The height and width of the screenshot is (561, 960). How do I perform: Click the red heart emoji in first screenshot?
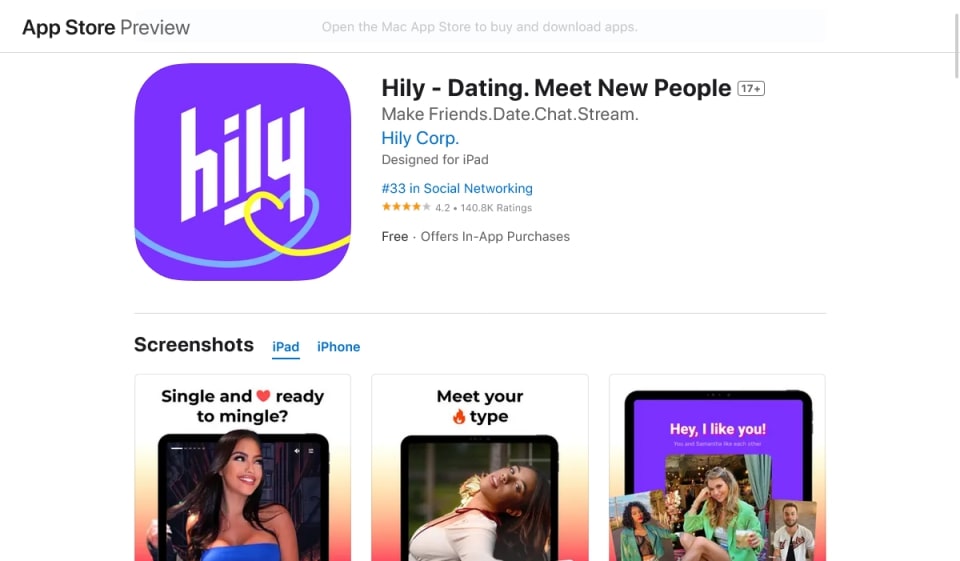pos(263,396)
